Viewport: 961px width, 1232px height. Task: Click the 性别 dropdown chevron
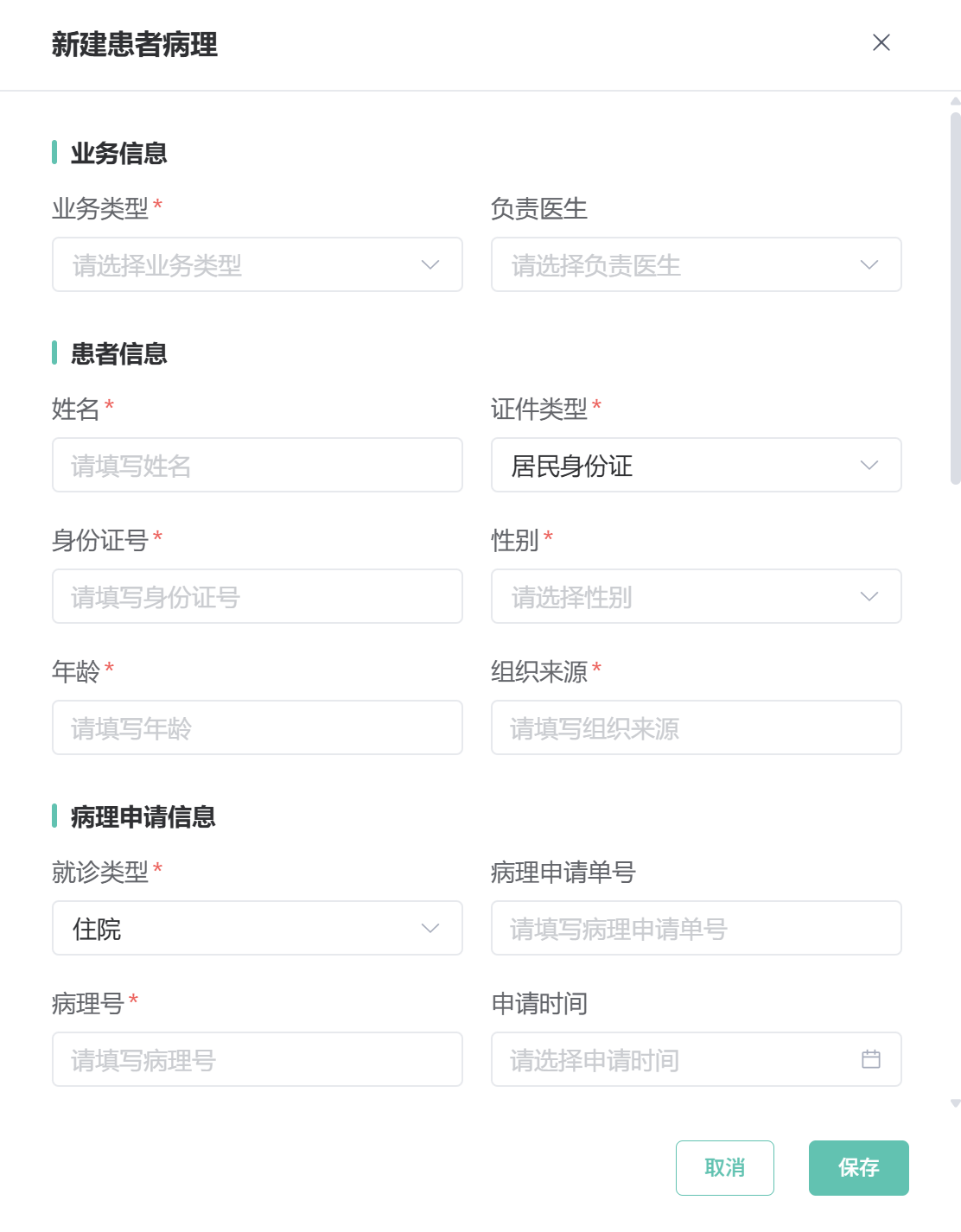869,596
